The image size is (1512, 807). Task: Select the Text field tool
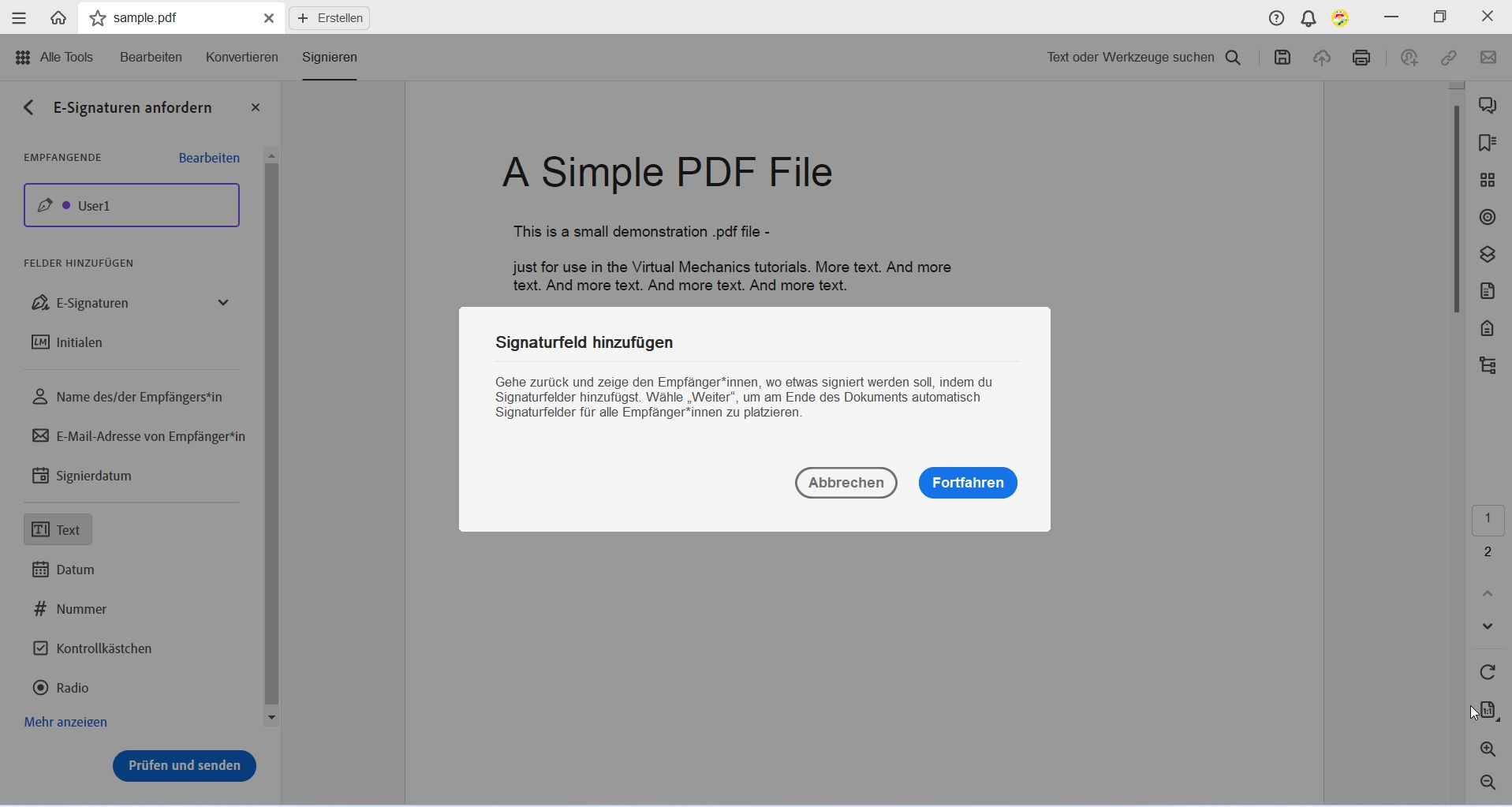58,529
